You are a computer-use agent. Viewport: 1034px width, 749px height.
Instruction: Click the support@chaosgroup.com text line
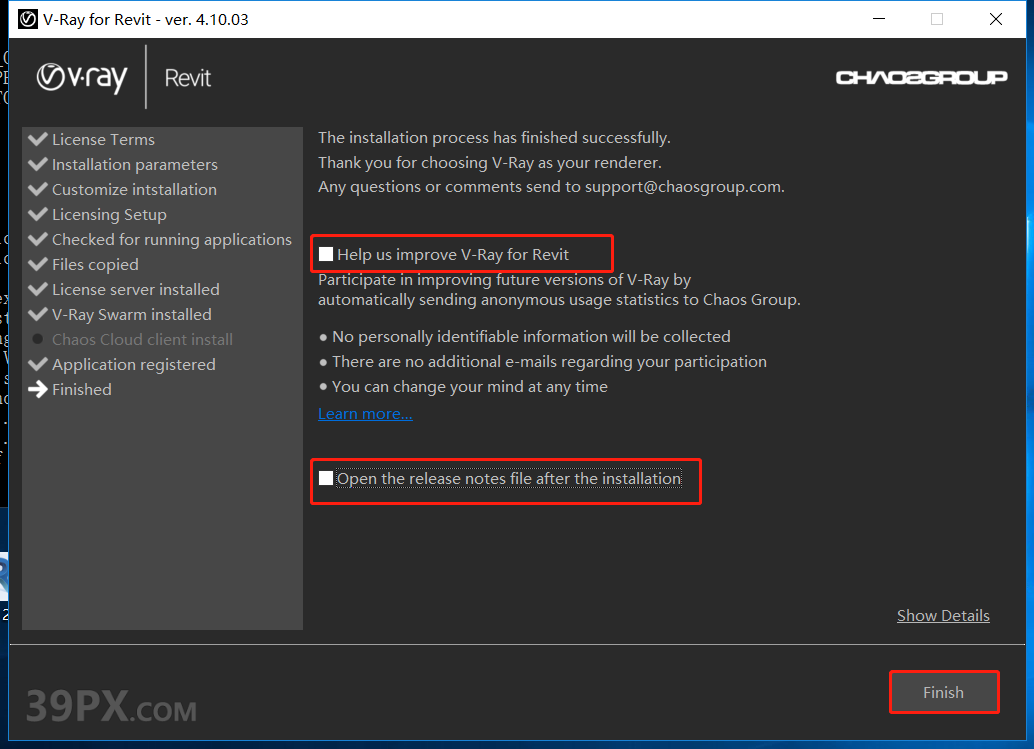(x=551, y=187)
